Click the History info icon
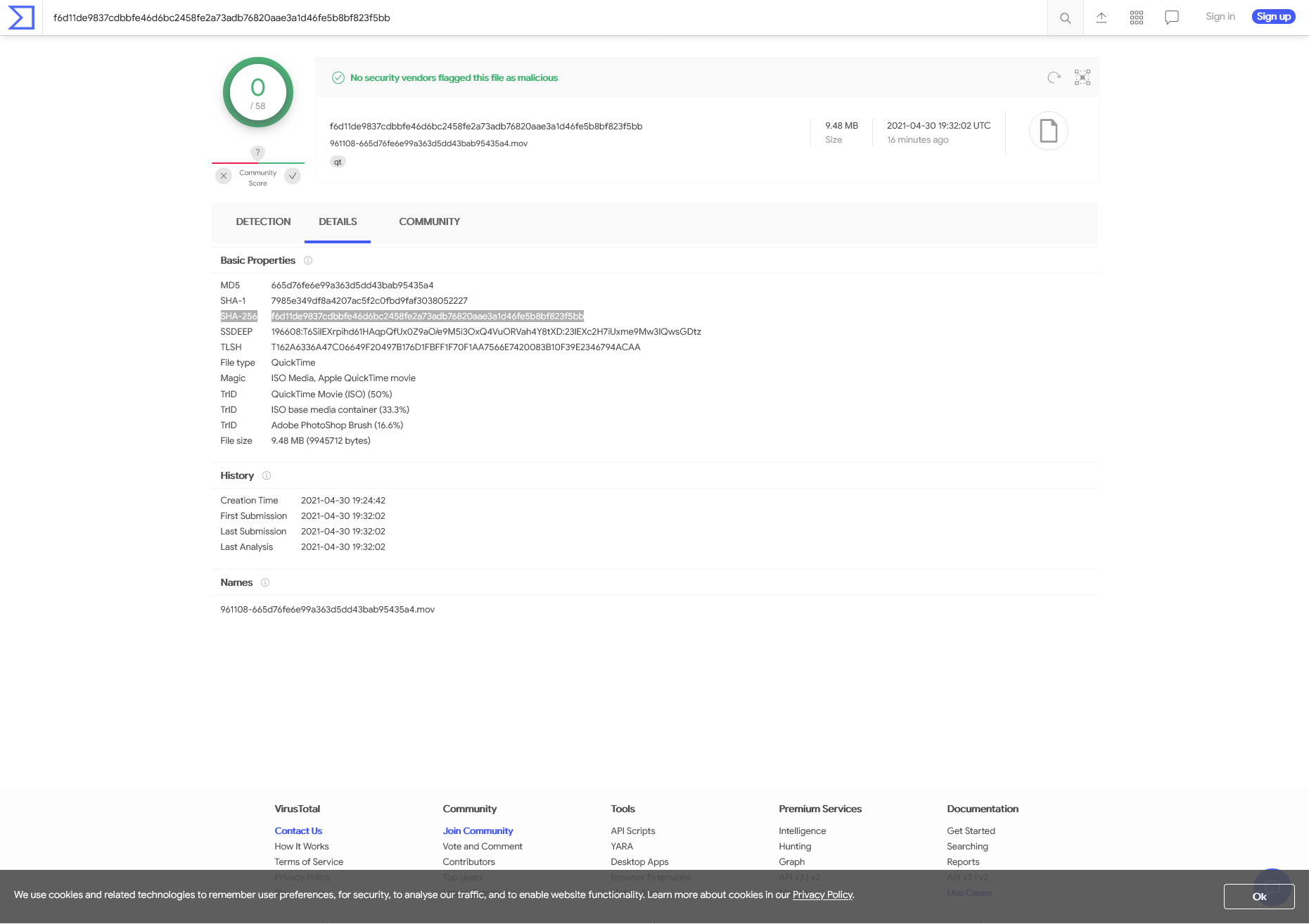1309x924 pixels. point(267,475)
